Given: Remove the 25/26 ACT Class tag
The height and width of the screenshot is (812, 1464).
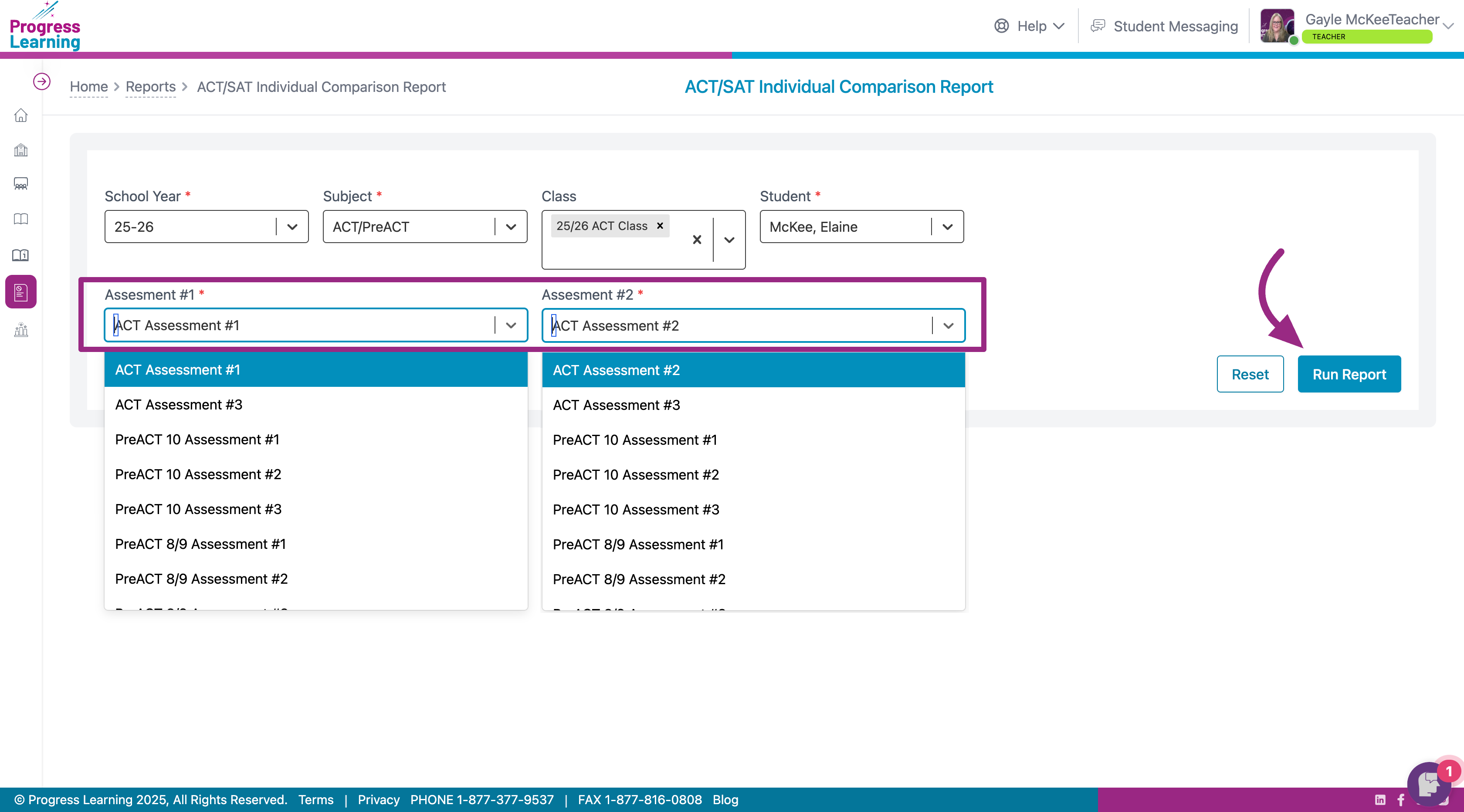Looking at the screenshot, I should tap(660, 226).
